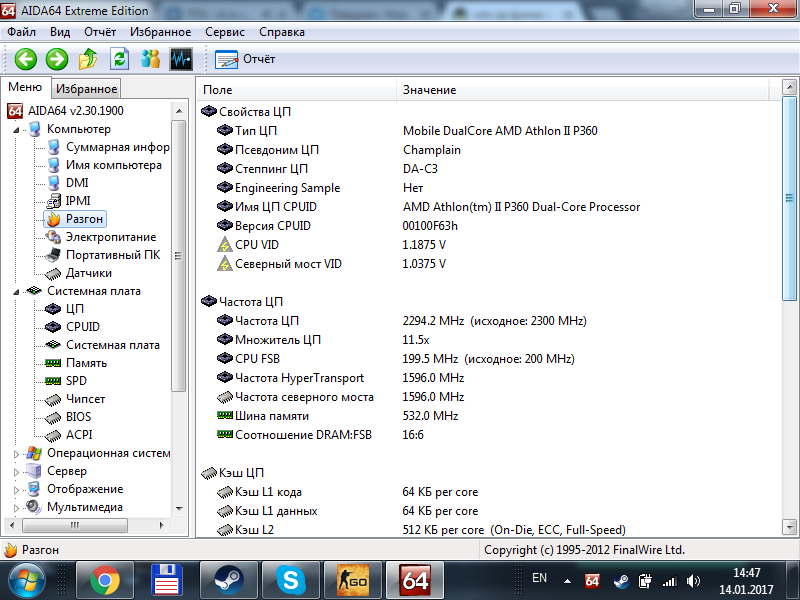
Task: Open the Избранное menu in menu bar
Action: pyautogui.click(x=160, y=32)
